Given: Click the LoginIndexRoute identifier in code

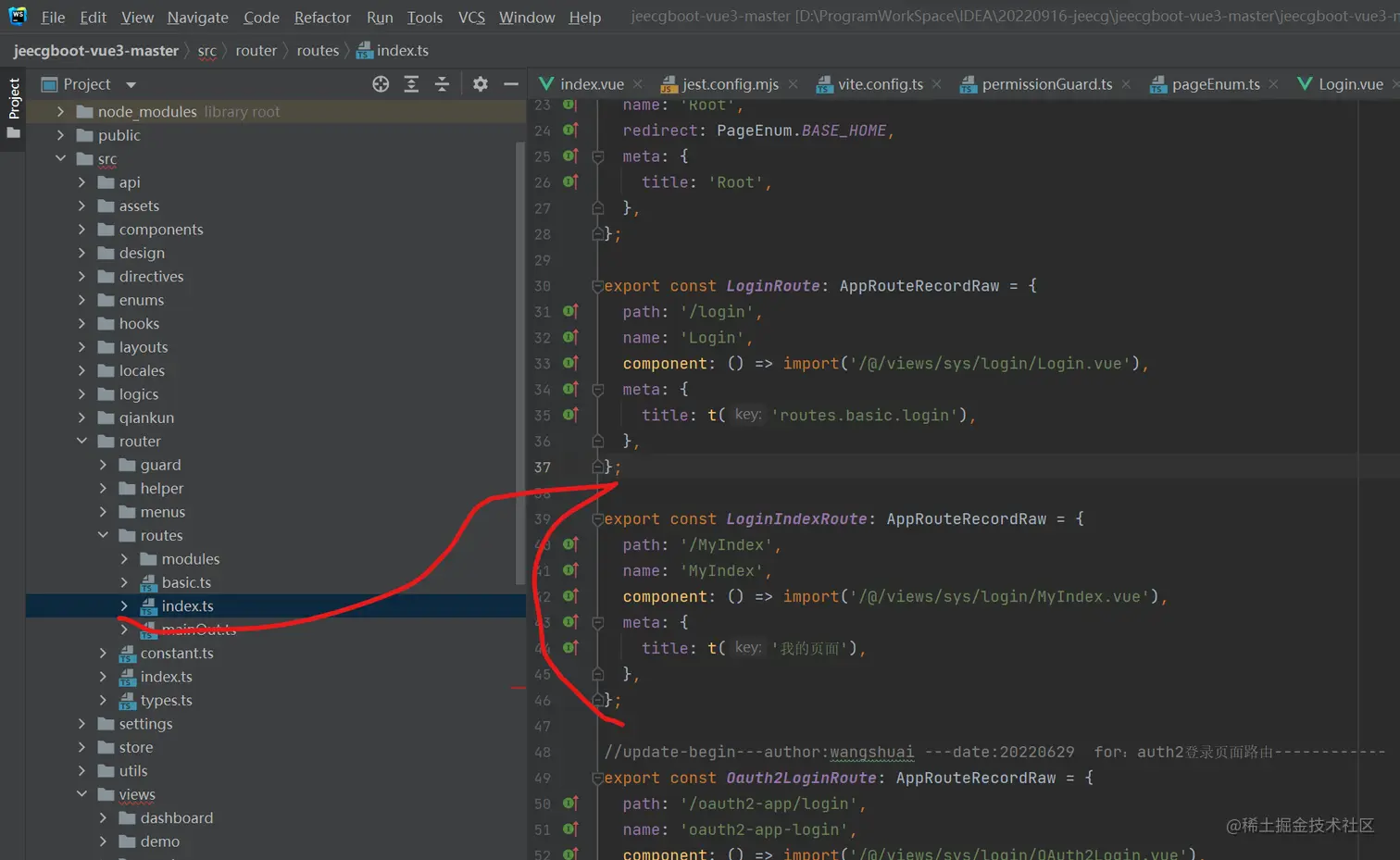Looking at the screenshot, I should click(x=796, y=519).
